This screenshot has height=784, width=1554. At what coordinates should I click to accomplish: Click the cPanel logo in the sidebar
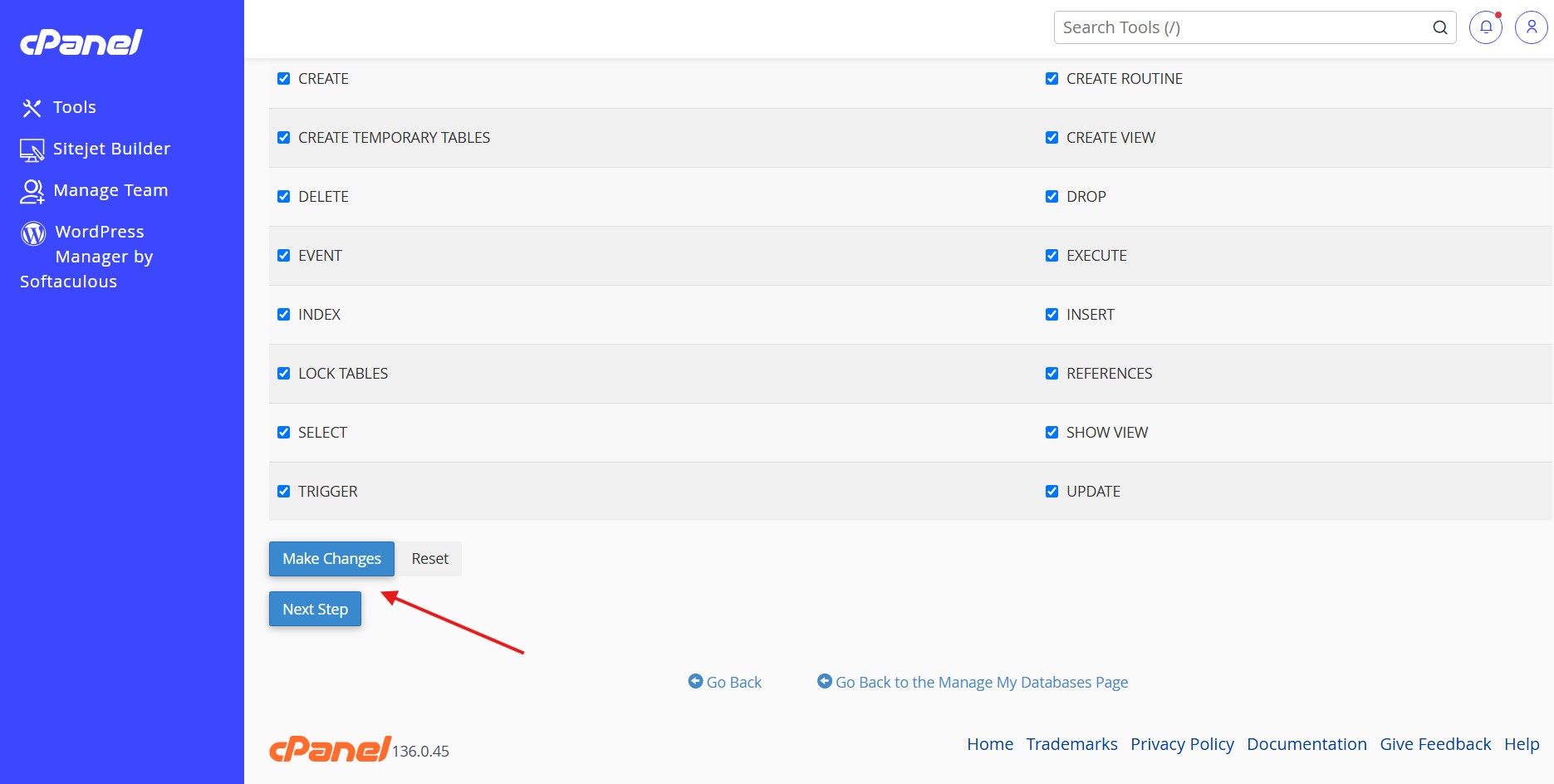[x=81, y=42]
